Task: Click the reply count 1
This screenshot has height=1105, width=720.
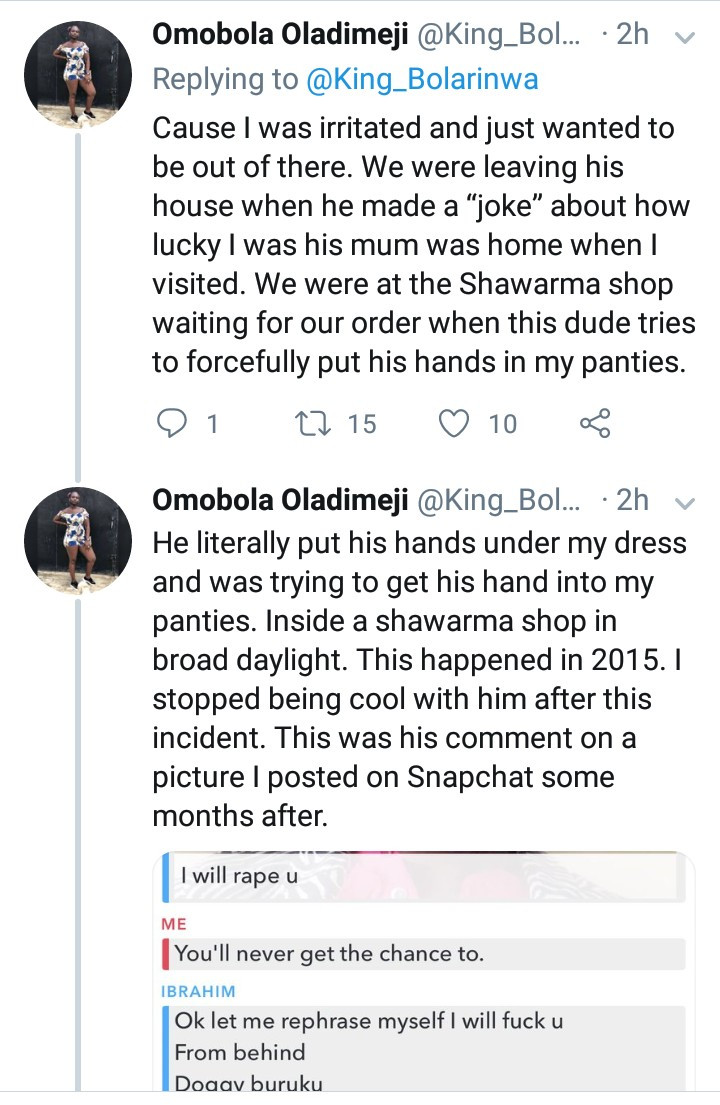Action: (211, 425)
